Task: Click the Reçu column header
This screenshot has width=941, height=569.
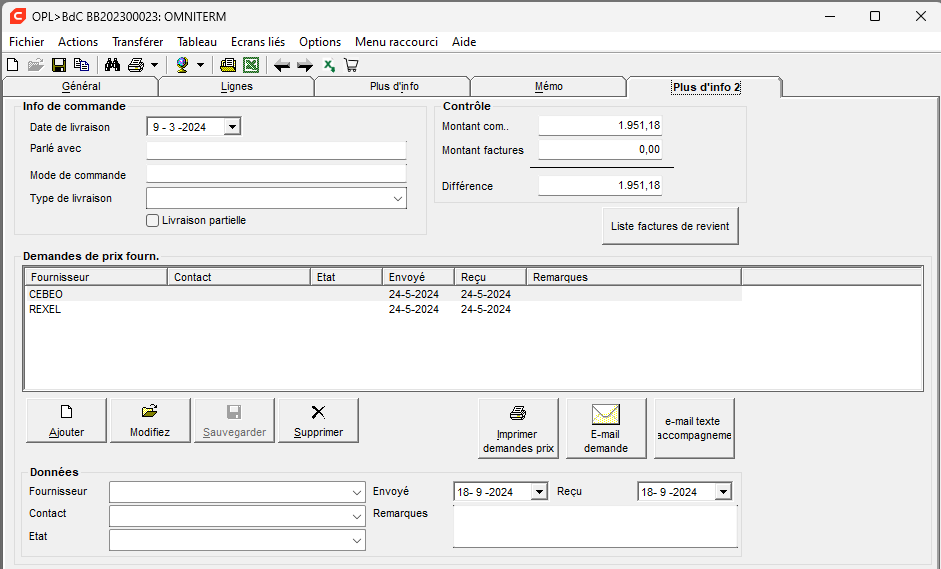Action: click(x=490, y=277)
